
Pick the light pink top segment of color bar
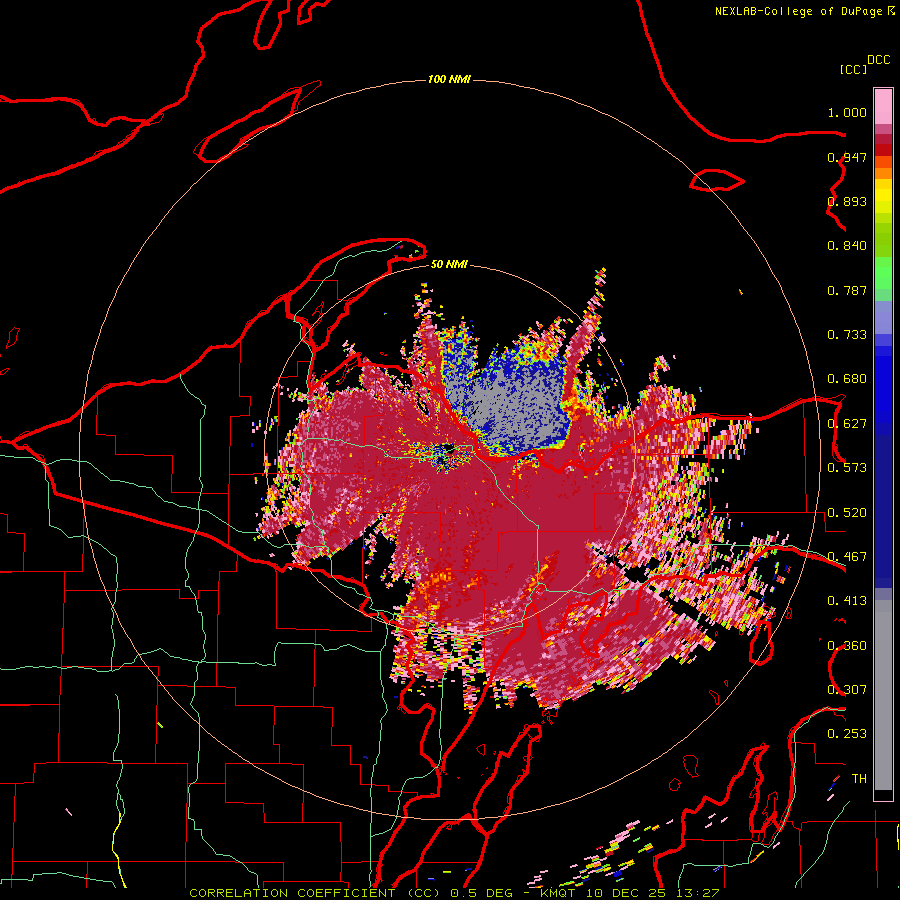(x=883, y=107)
